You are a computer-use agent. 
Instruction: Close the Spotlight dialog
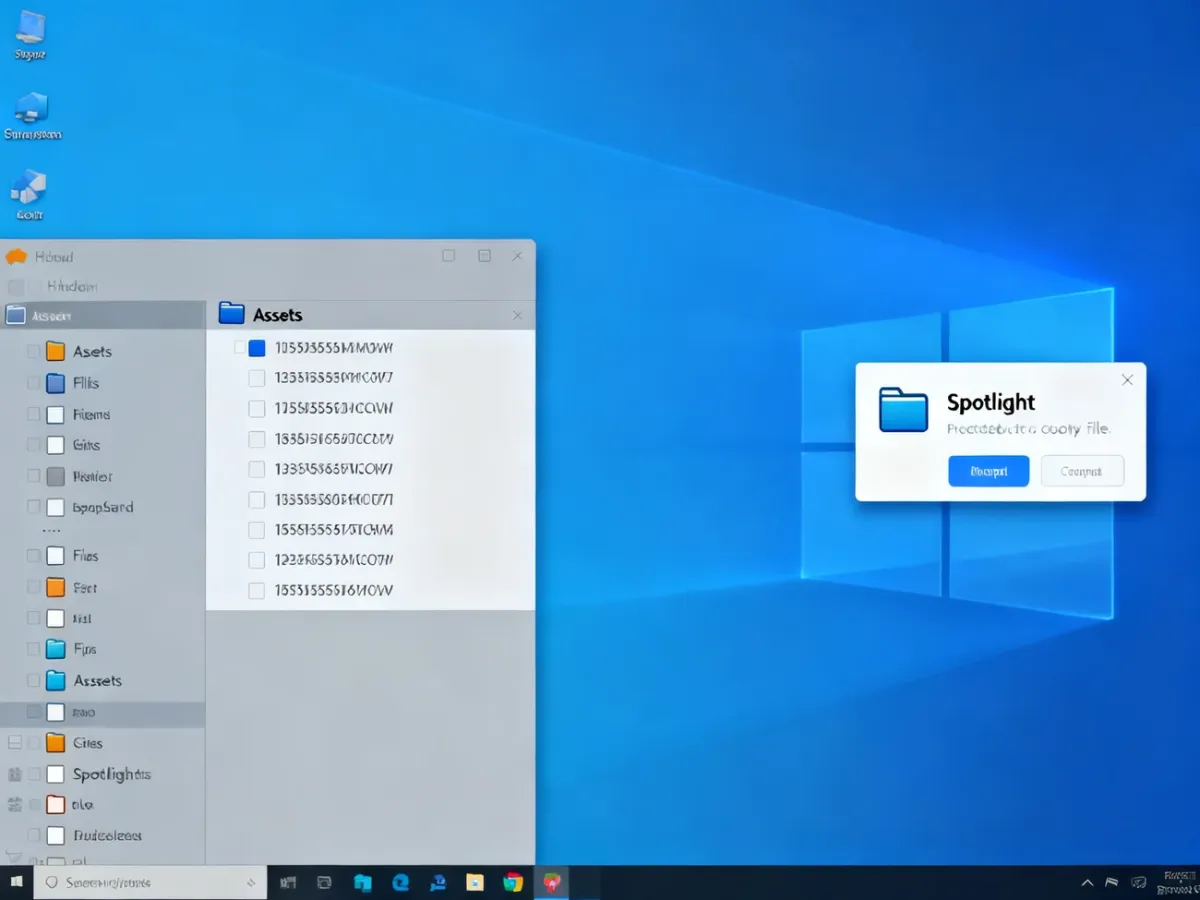click(x=1127, y=380)
